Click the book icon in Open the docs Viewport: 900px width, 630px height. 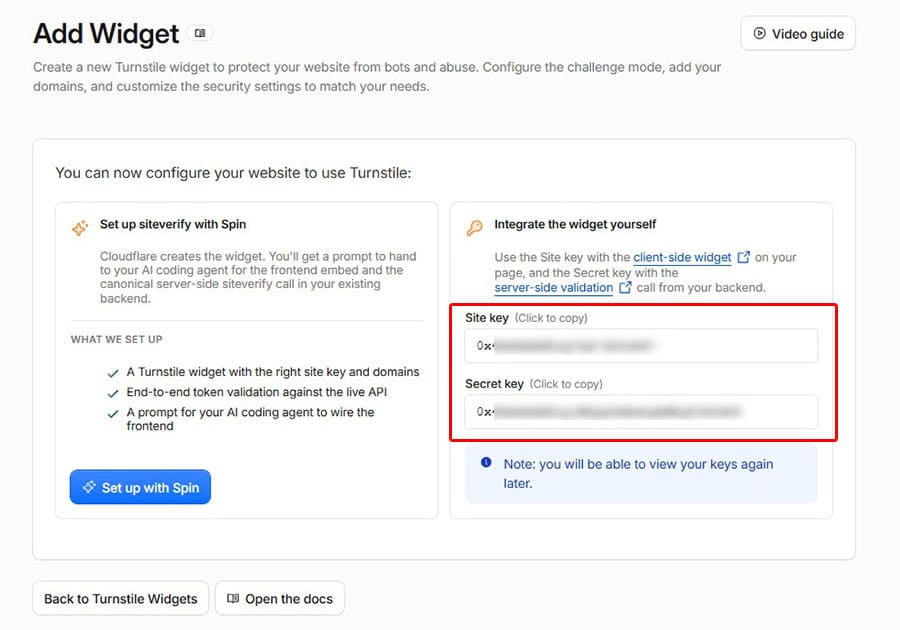click(x=233, y=598)
